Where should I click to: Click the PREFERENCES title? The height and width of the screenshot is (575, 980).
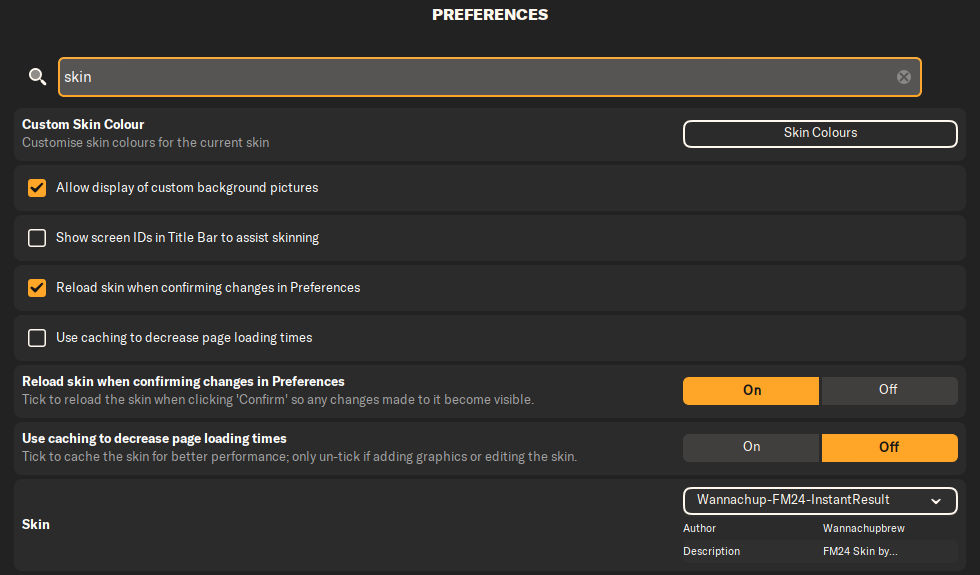click(490, 15)
